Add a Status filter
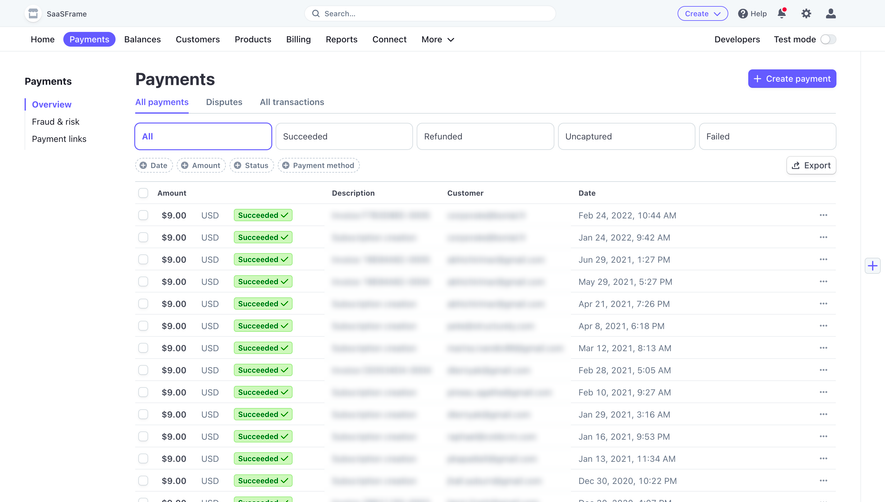 (x=252, y=165)
